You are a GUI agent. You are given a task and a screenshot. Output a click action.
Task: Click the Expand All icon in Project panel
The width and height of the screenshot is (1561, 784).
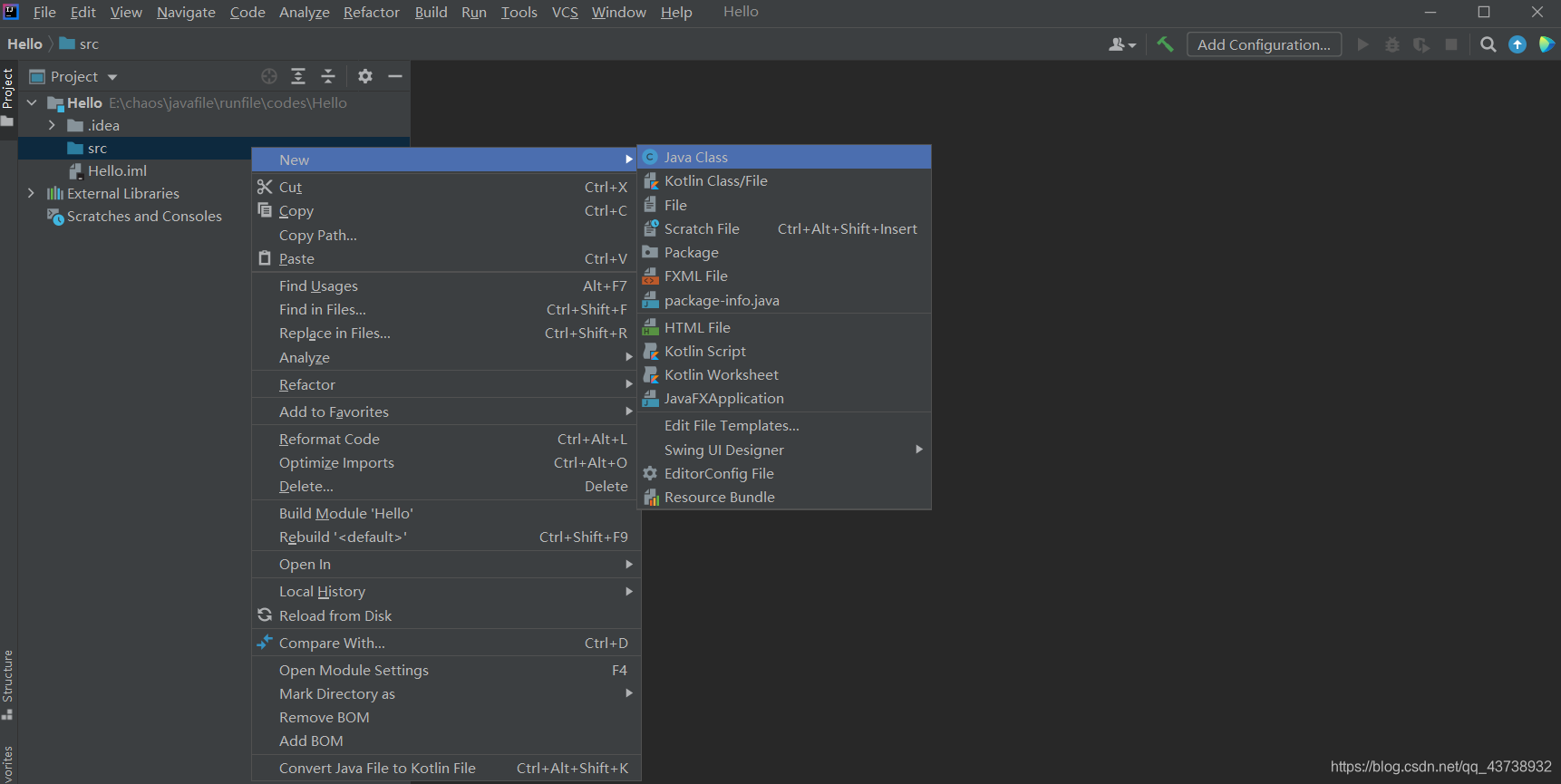pyautogui.click(x=298, y=76)
